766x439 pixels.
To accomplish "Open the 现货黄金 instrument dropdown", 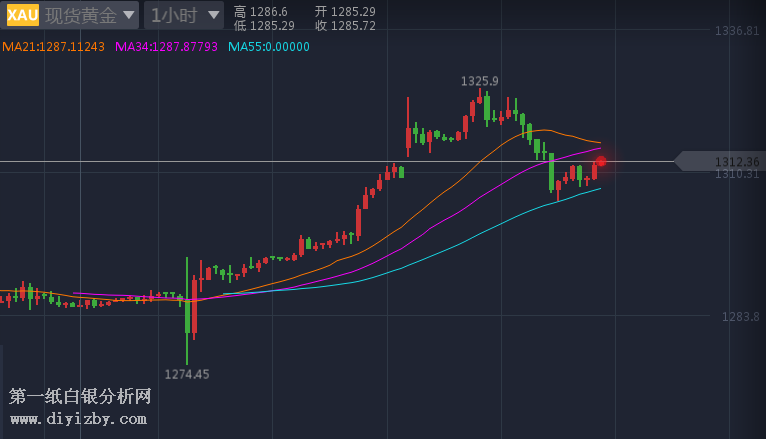I will [x=90, y=15].
